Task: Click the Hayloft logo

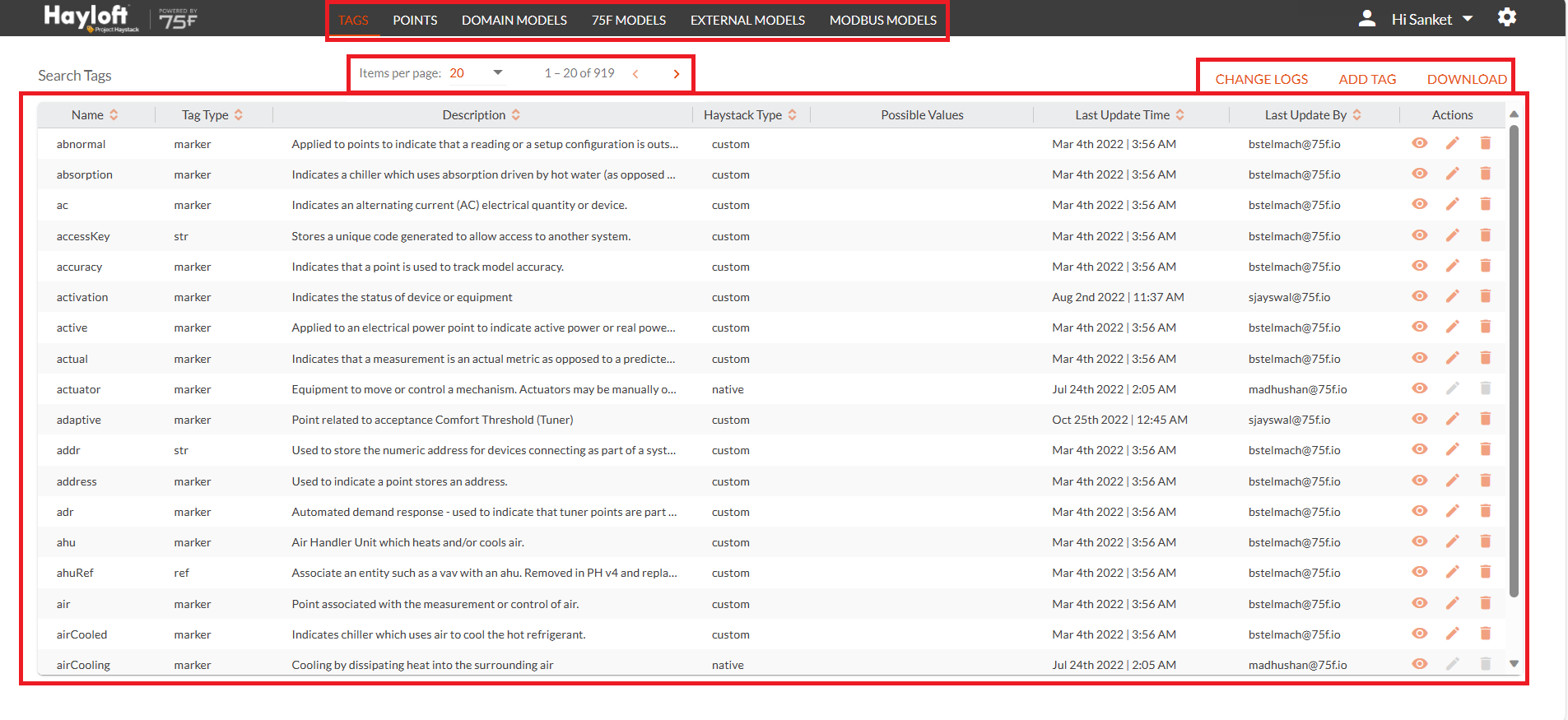Action: point(91,17)
